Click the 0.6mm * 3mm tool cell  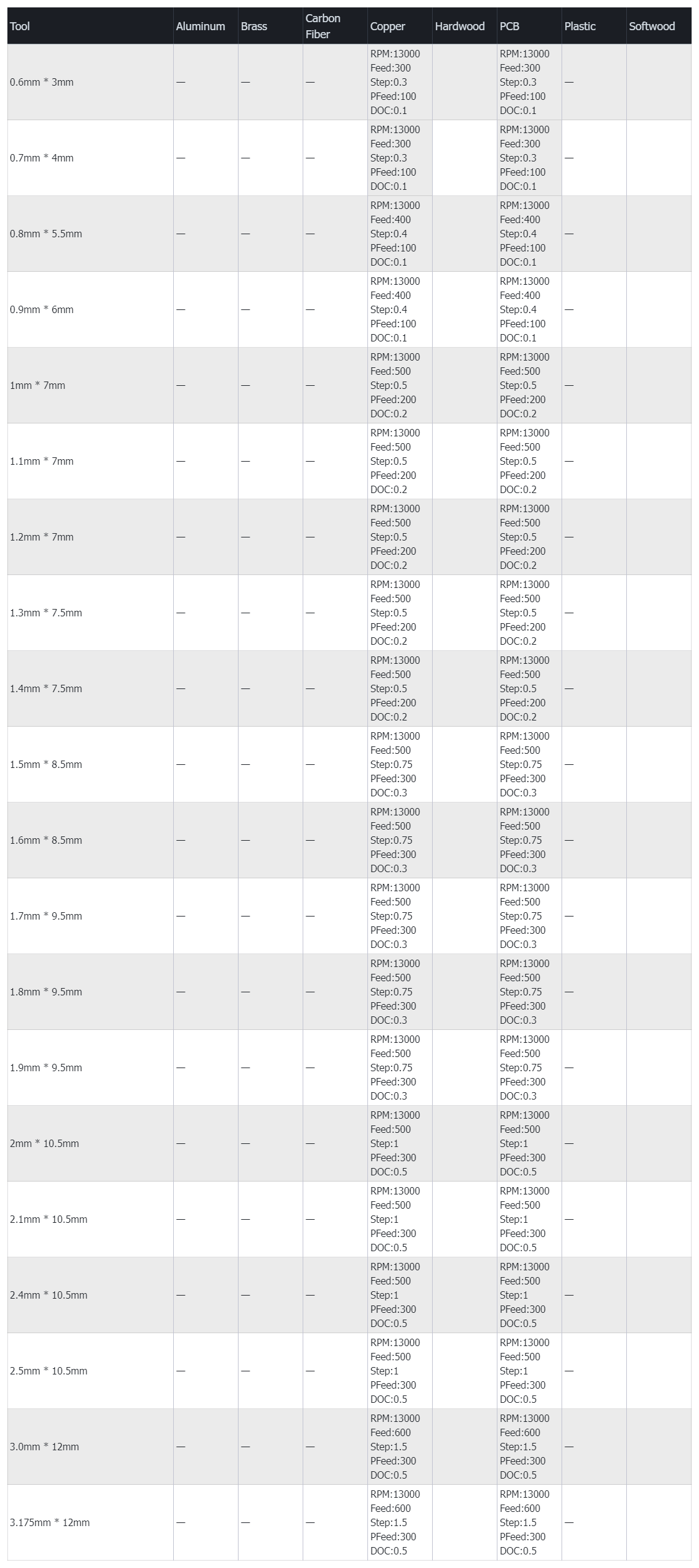coord(42,82)
